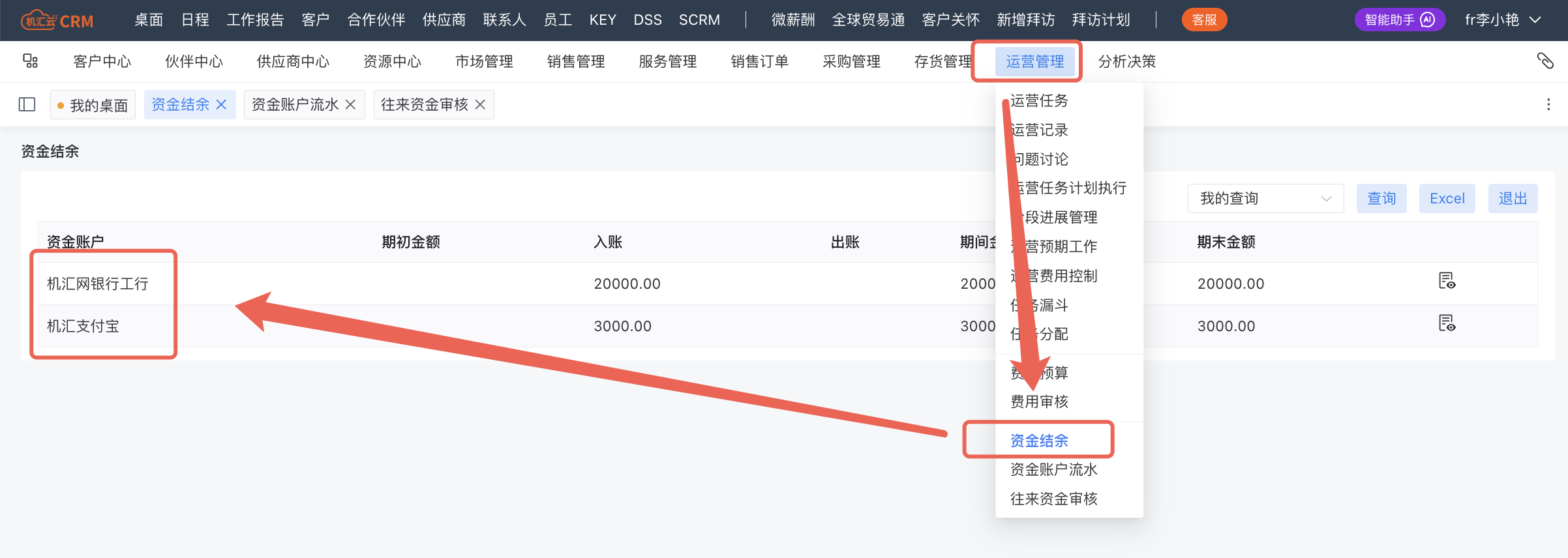Open 服务管理 in the module bar
The image size is (1568, 558).
tap(668, 61)
